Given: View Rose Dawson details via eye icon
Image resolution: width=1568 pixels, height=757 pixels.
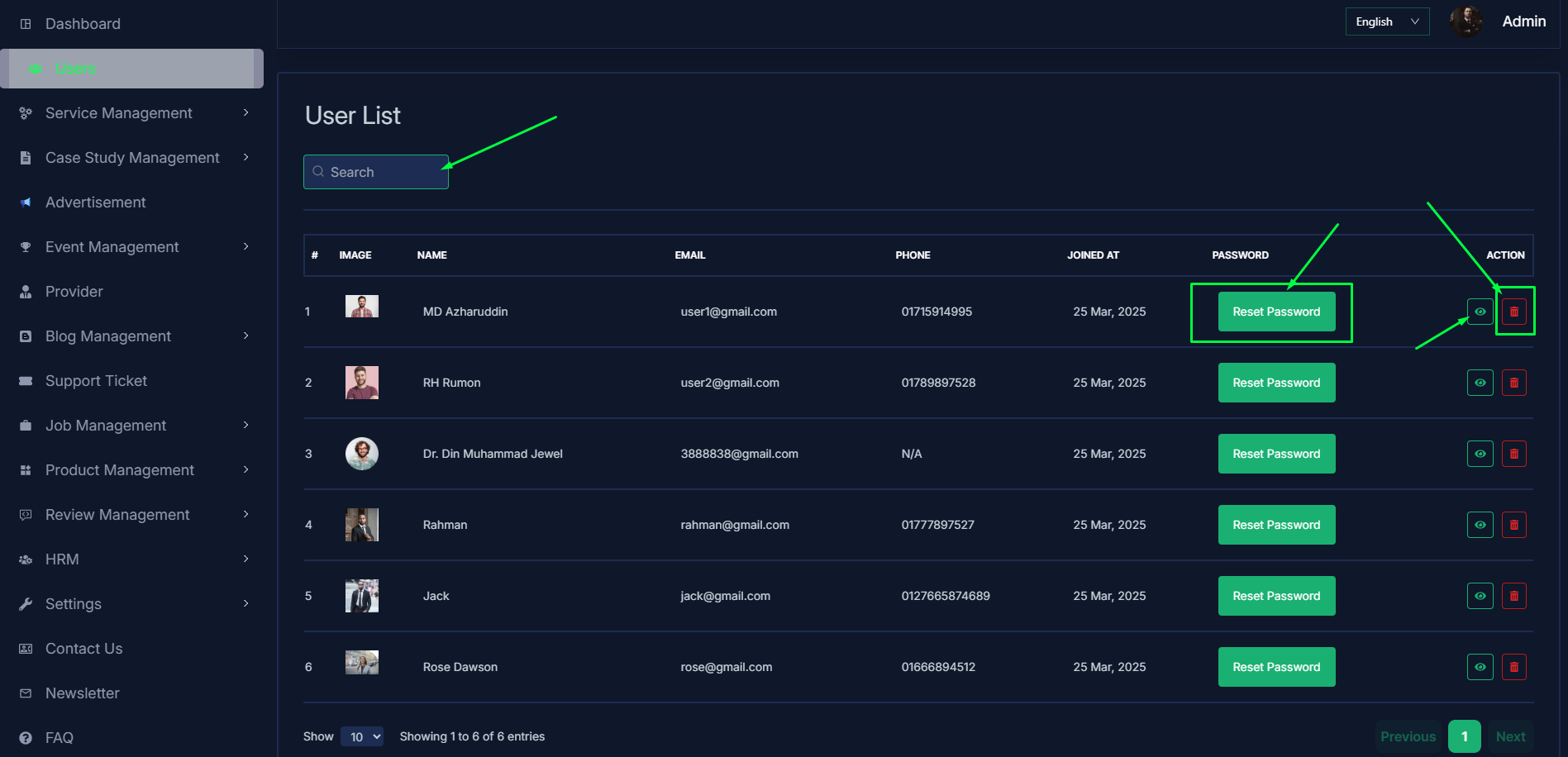Looking at the screenshot, I should 1480,667.
